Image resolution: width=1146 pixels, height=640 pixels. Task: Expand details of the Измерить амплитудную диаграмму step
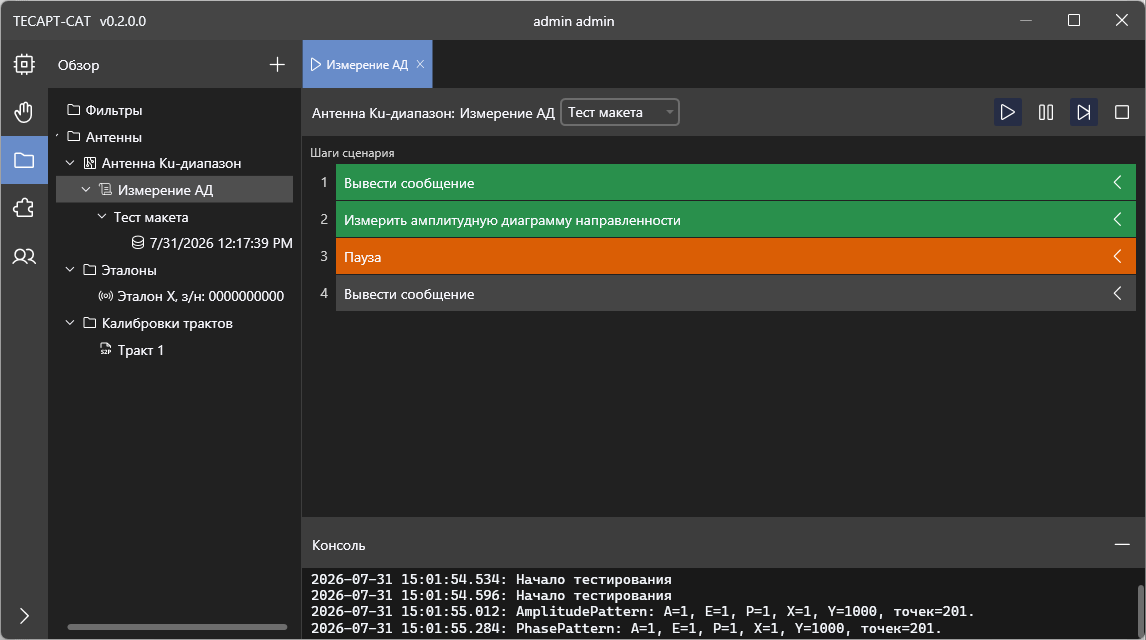pos(1117,219)
